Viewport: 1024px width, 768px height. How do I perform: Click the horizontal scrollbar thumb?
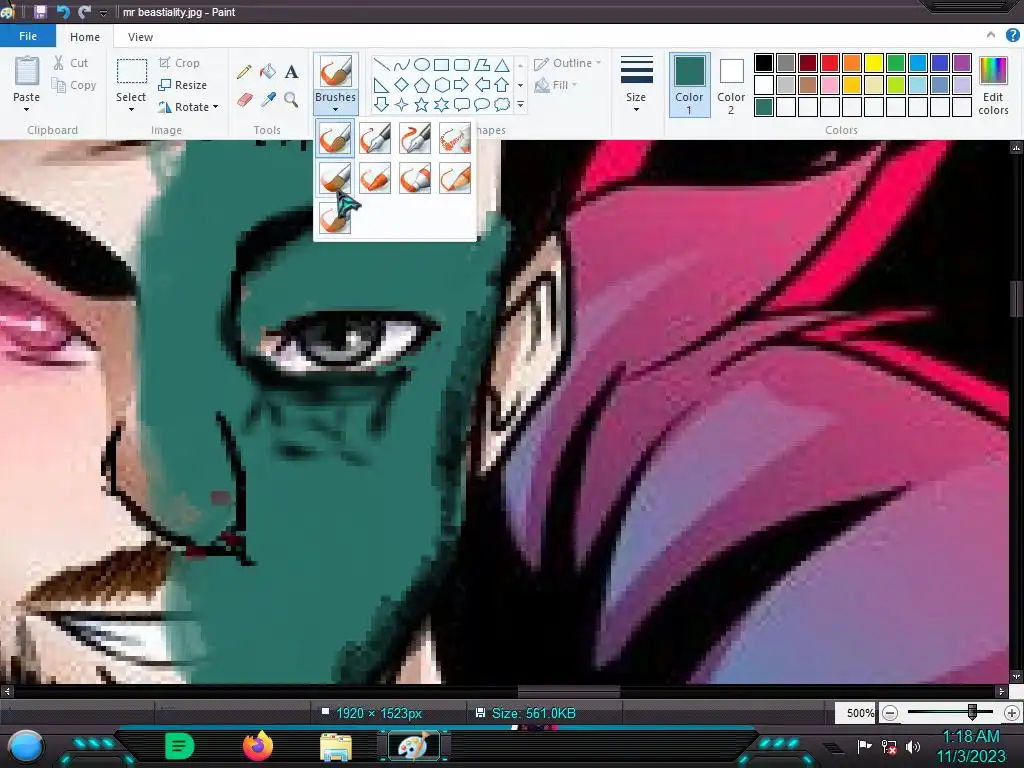pos(569,691)
